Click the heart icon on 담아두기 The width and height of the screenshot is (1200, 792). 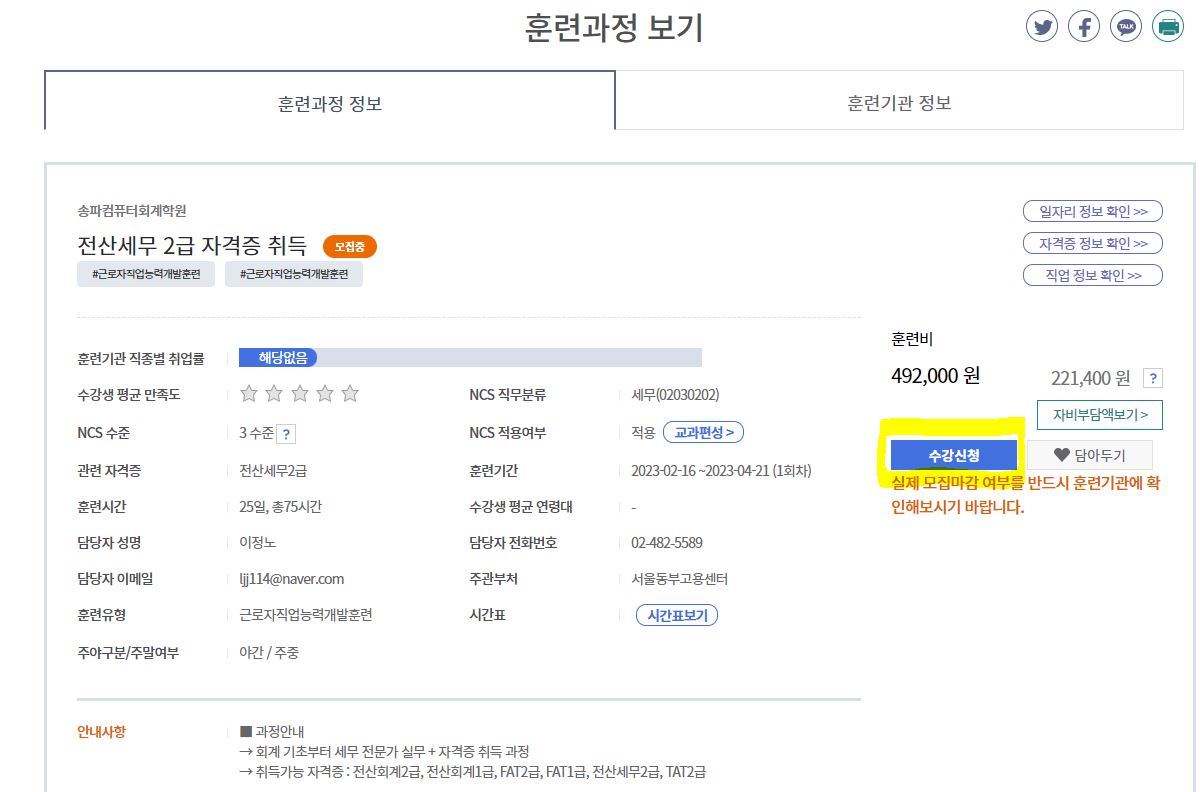(1062, 456)
